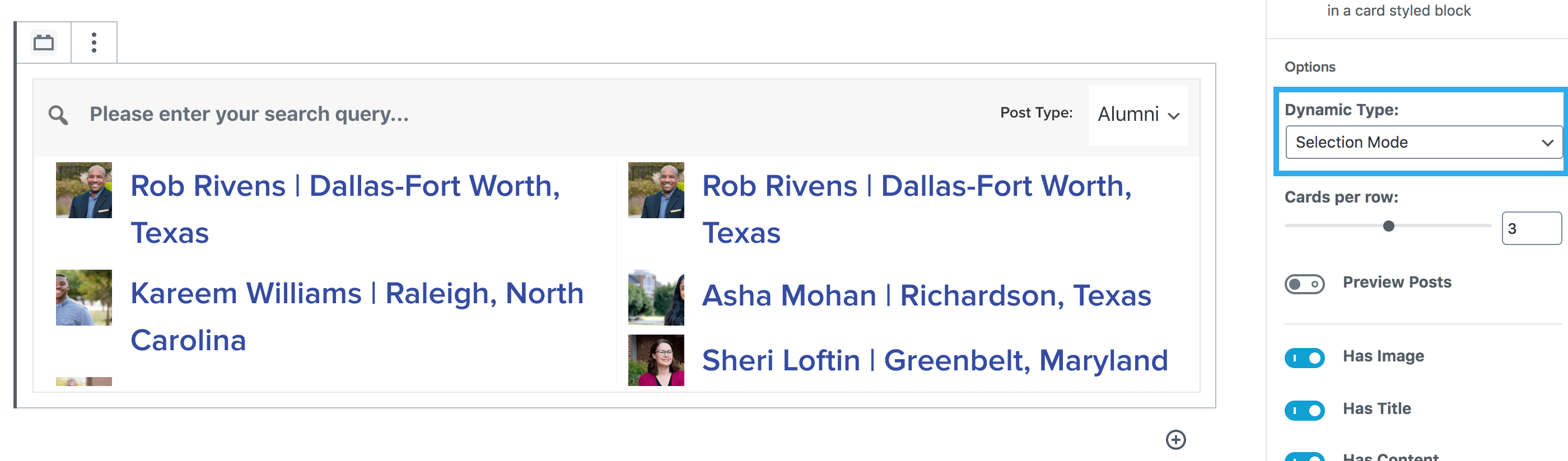Turn off the Has Title toggle
Image resolution: width=1568 pixels, height=461 pixels.
tap(1304, 411)
